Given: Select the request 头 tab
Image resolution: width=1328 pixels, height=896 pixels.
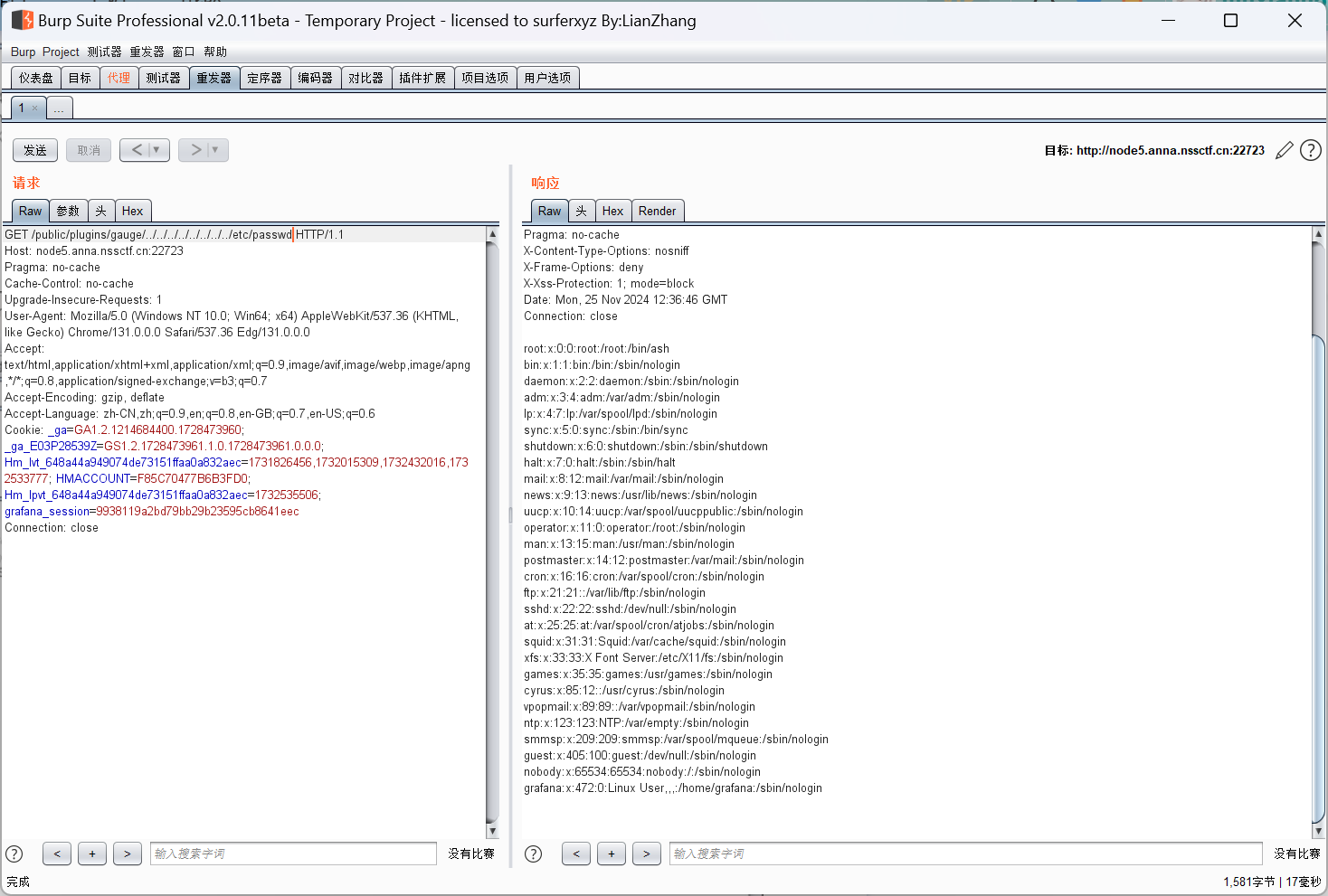Looking at the screenshot, I should [100, 211].
